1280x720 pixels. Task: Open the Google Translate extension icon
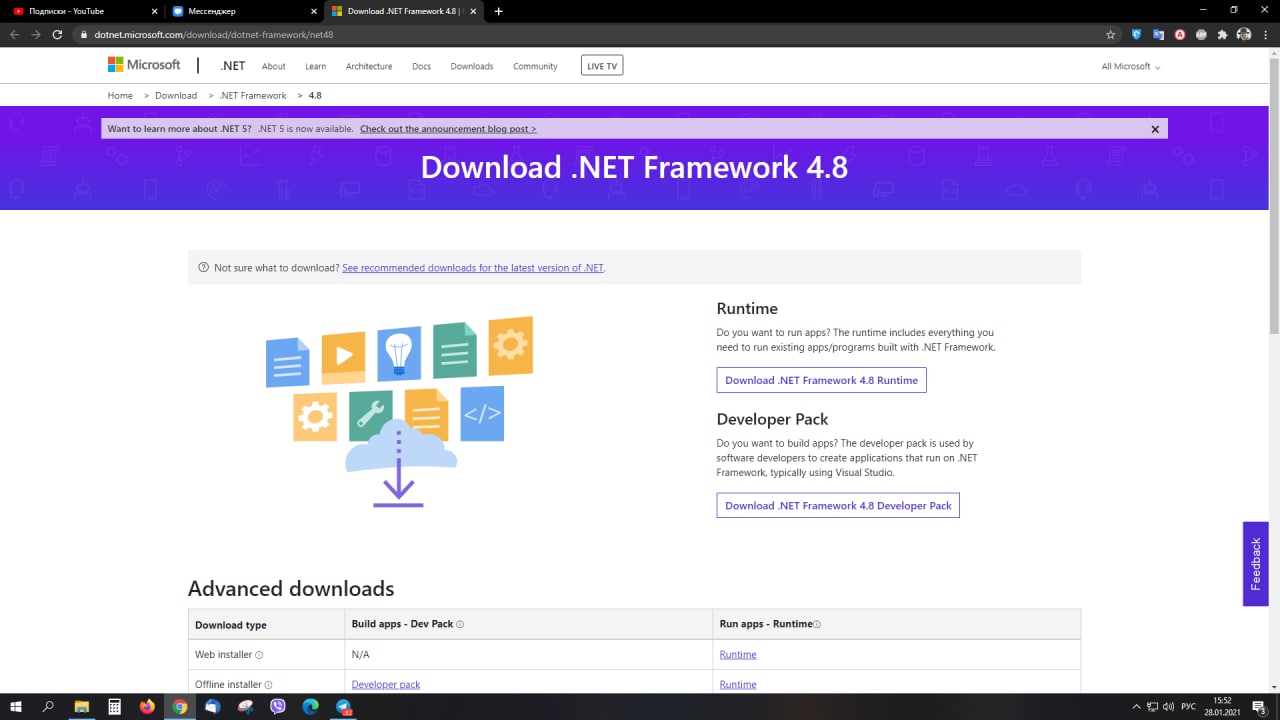1158,34
